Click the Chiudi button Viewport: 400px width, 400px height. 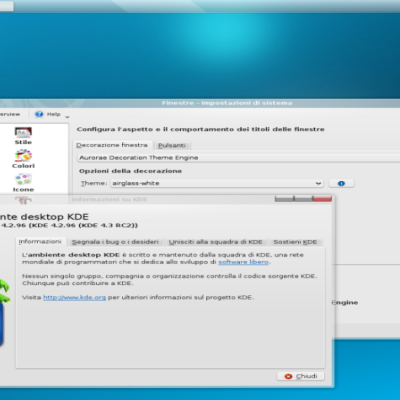pyautogui.click(x=301, y=376)
